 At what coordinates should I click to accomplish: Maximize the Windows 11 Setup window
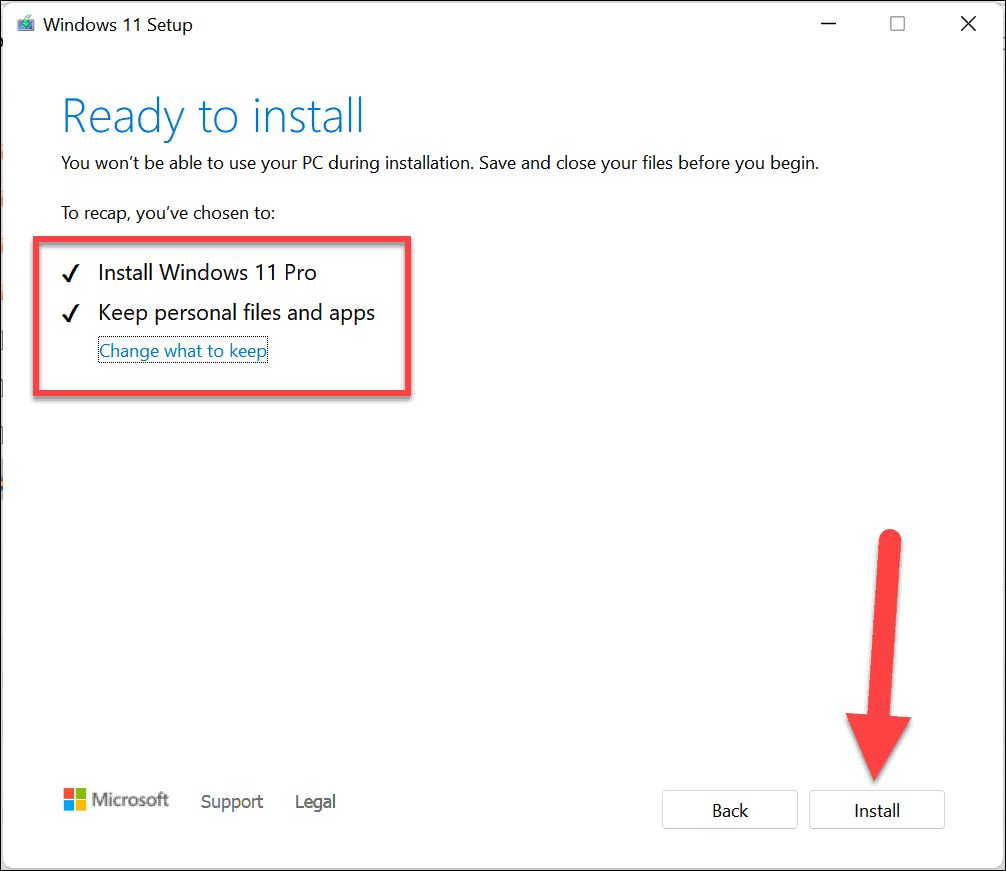pyautogui.click(x=897, y=23)
